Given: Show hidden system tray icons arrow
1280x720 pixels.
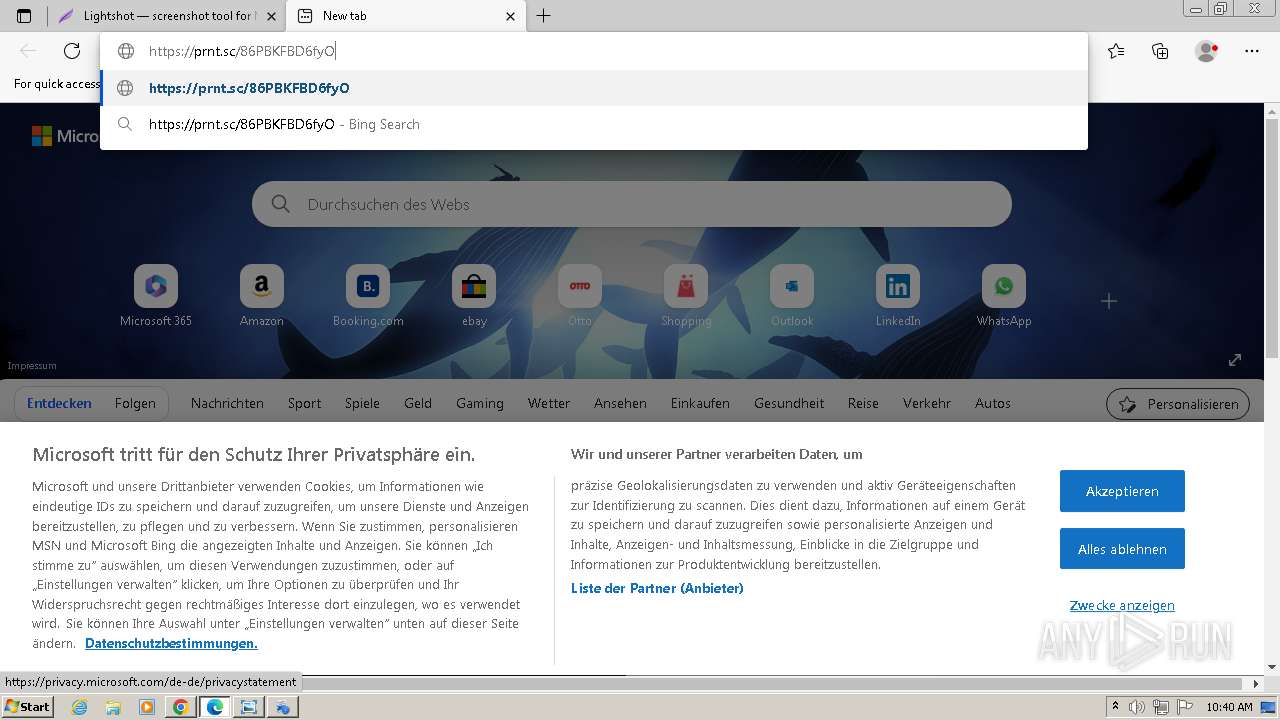Looking at the screenshot, I should [1115, 707].
